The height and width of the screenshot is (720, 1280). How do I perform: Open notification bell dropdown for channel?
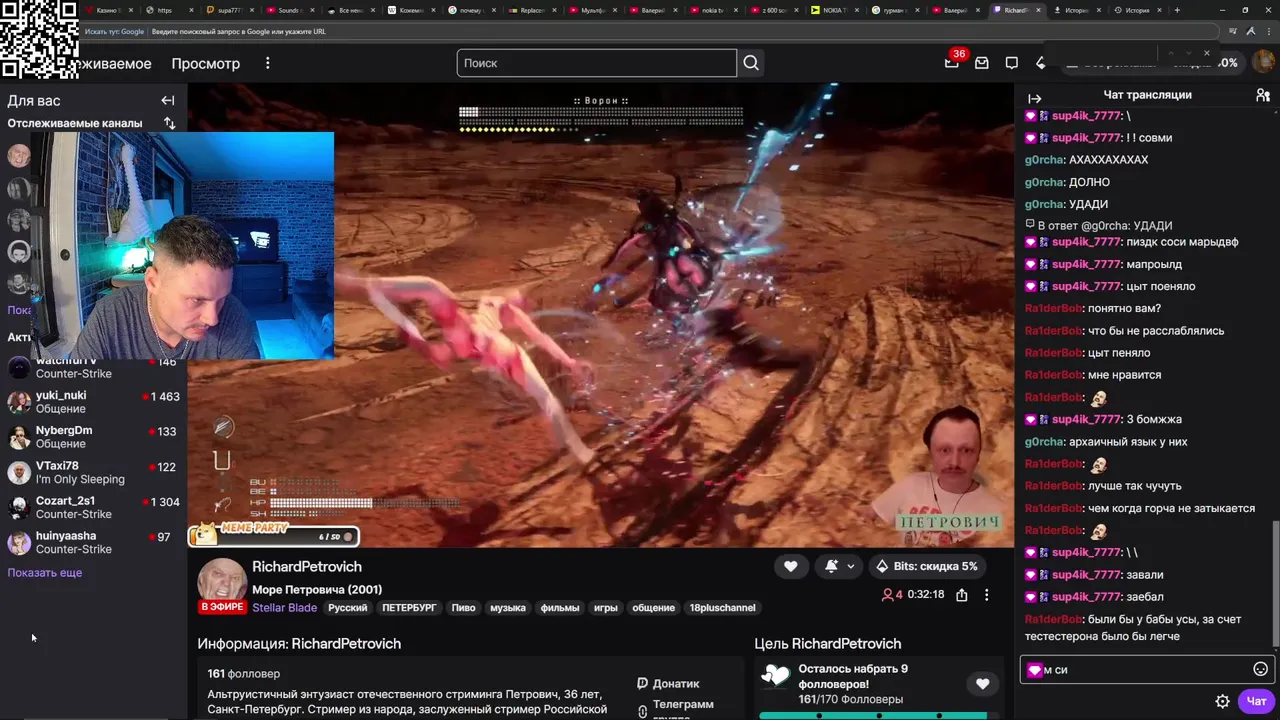(x=840, y=566)
